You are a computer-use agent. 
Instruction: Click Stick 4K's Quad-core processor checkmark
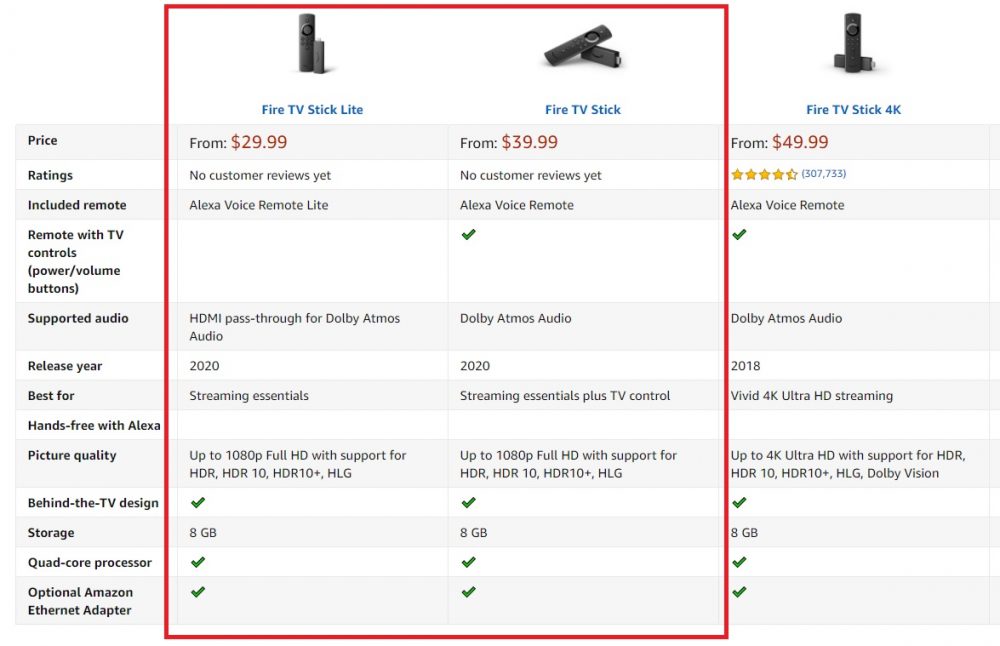(x=739, y=562)
